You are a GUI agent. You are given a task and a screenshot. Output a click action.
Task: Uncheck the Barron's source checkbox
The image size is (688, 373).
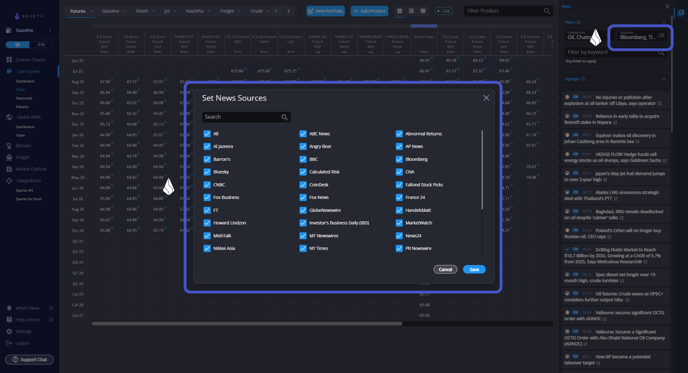[x=207, y=159]
